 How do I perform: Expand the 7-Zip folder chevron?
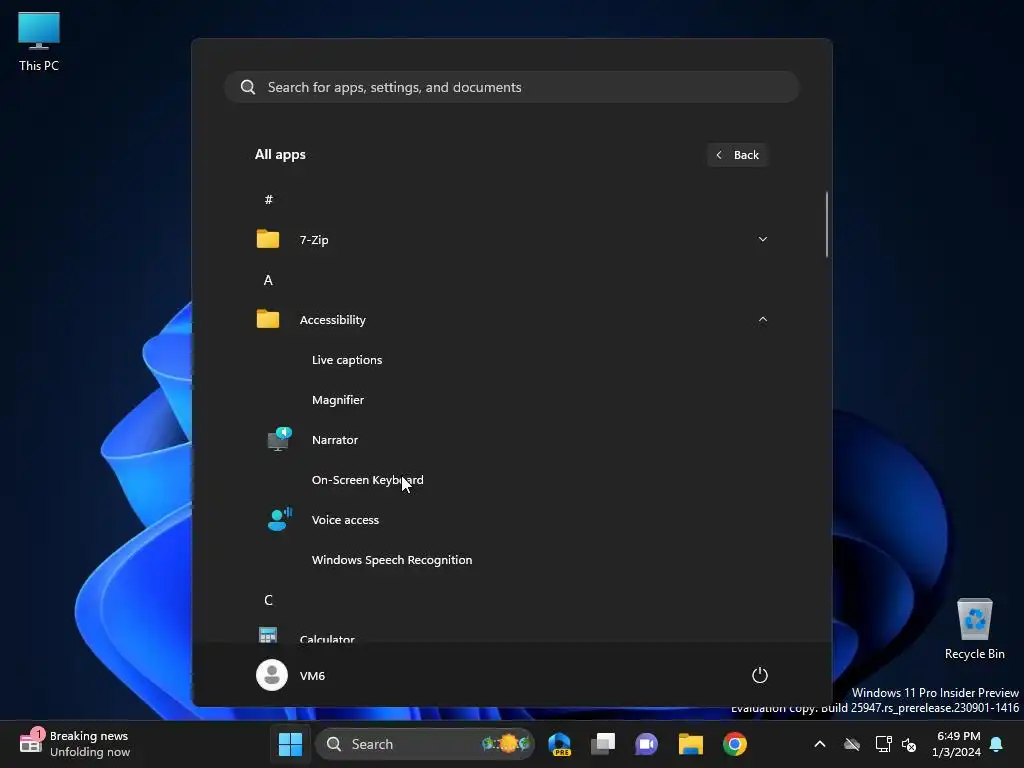(762, 239)
